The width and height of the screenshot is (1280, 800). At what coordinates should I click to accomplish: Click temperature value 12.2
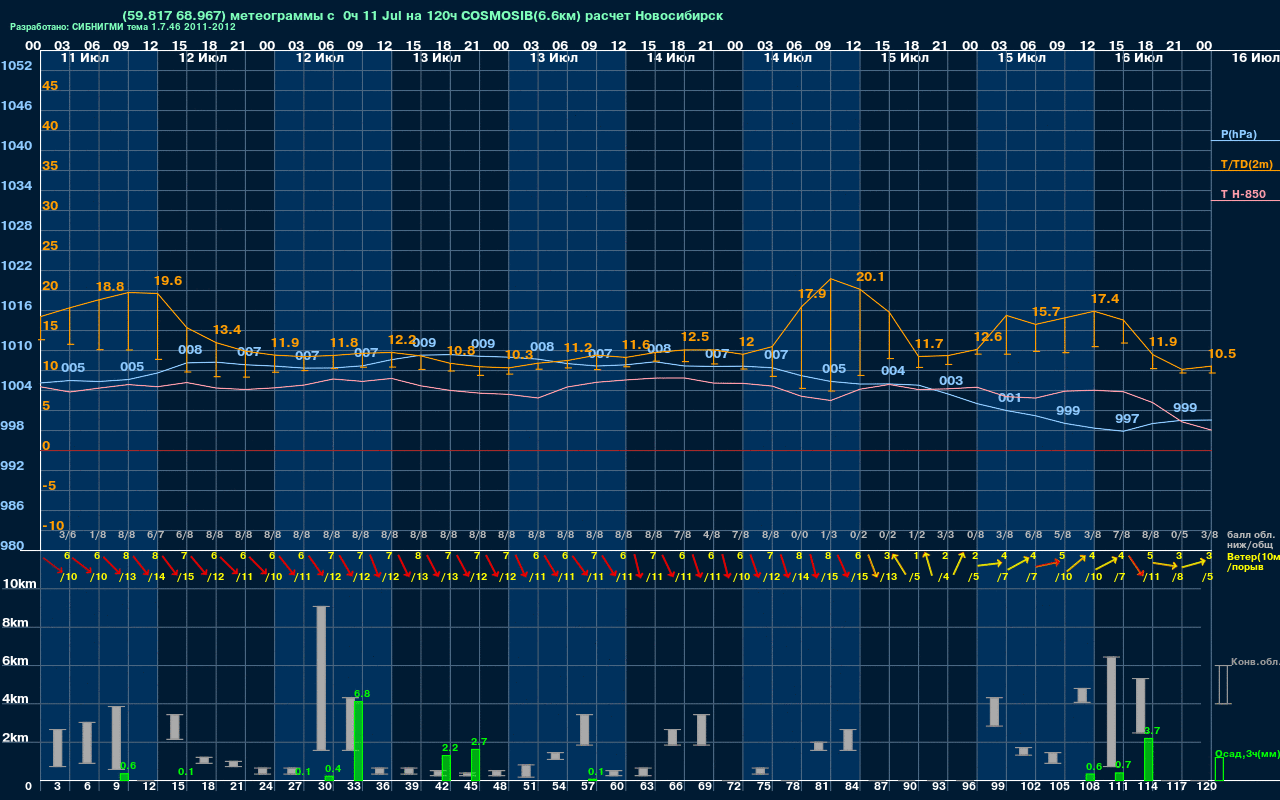402,340
